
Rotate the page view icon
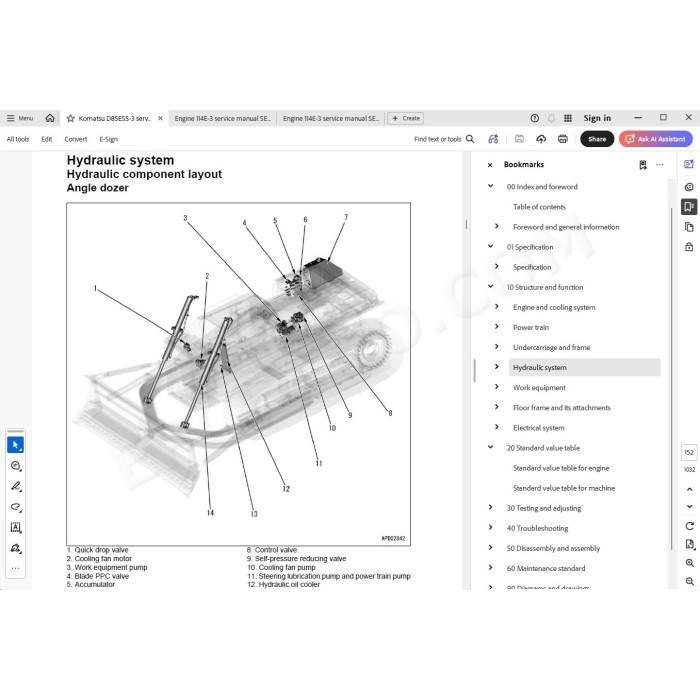click(689, 526)
